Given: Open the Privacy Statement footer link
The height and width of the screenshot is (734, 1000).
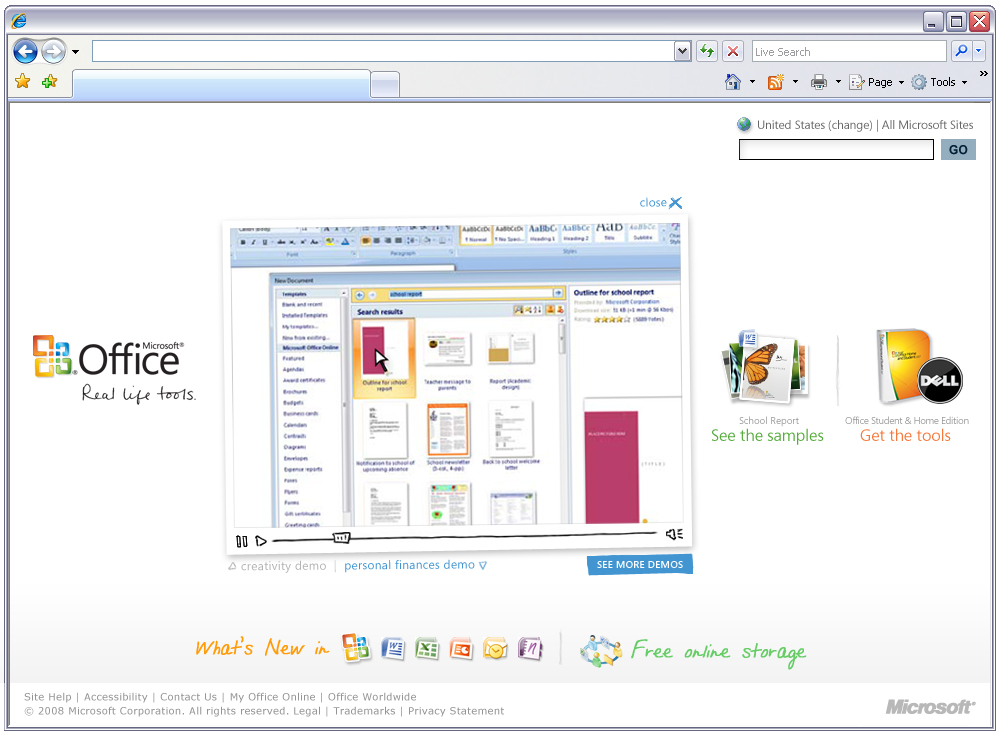Looking at the screenshot, I should (x=456, y=711).
